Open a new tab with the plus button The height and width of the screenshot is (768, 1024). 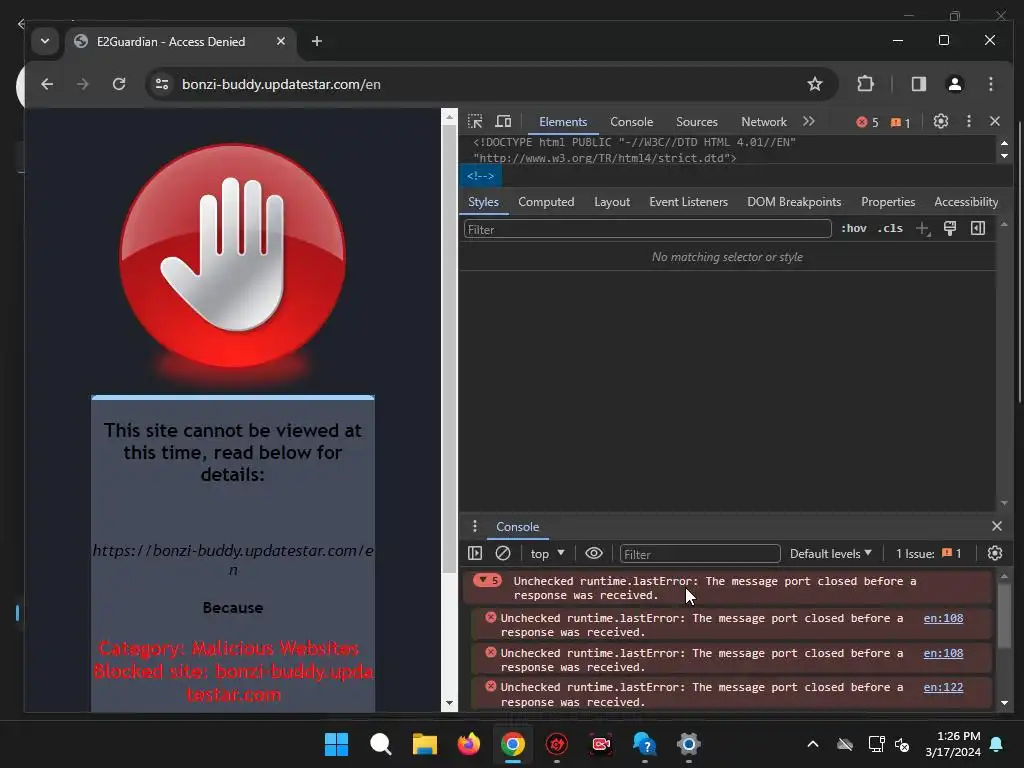point(317,41)
